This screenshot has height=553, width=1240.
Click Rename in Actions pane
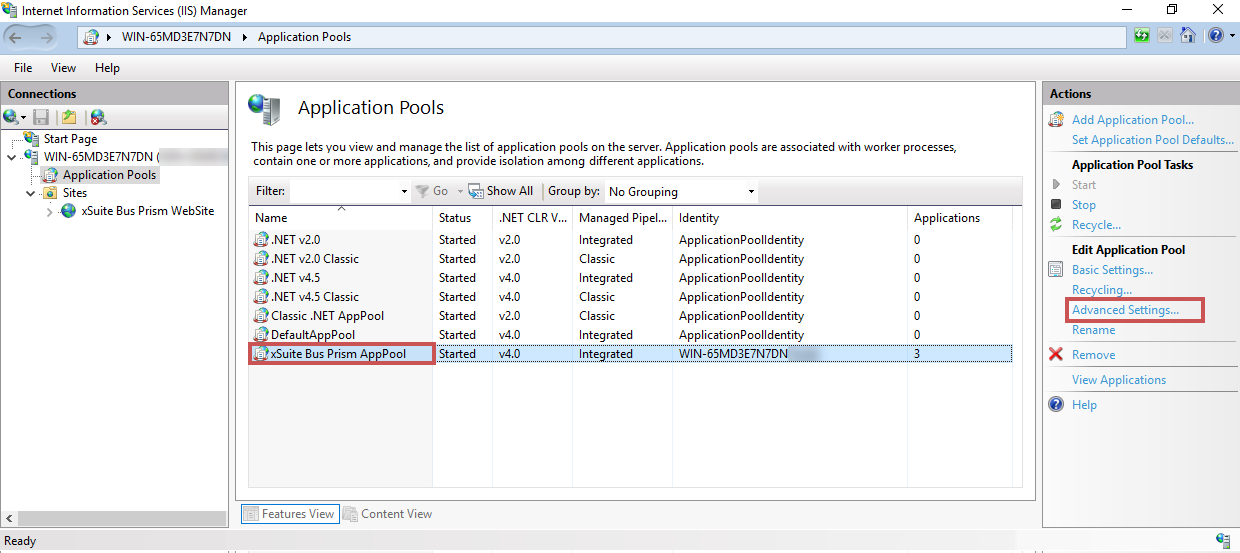pyautogui.click(x=1093, y=330)
